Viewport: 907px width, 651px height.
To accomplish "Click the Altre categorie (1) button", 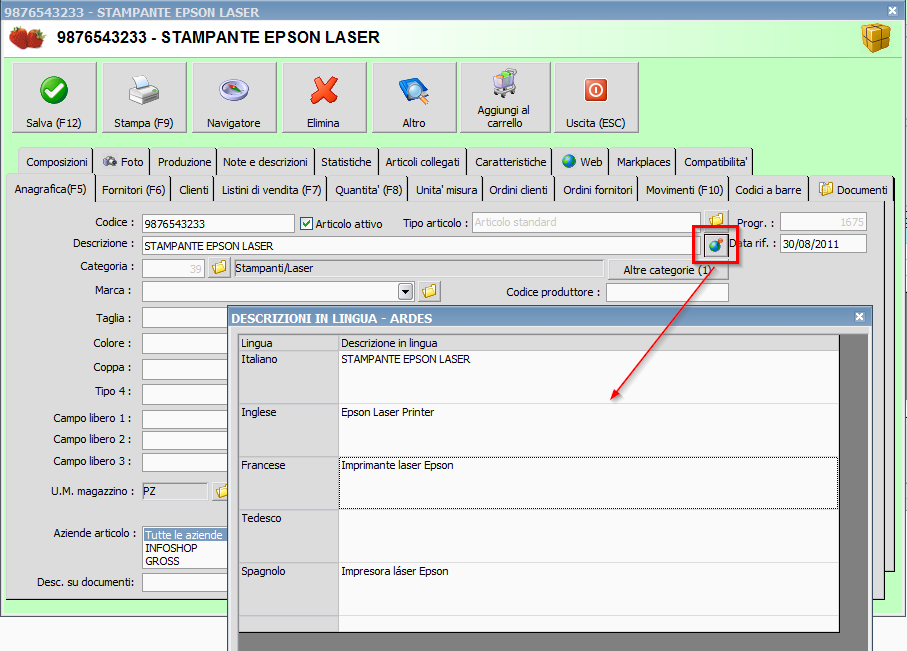I will (667, 270).
